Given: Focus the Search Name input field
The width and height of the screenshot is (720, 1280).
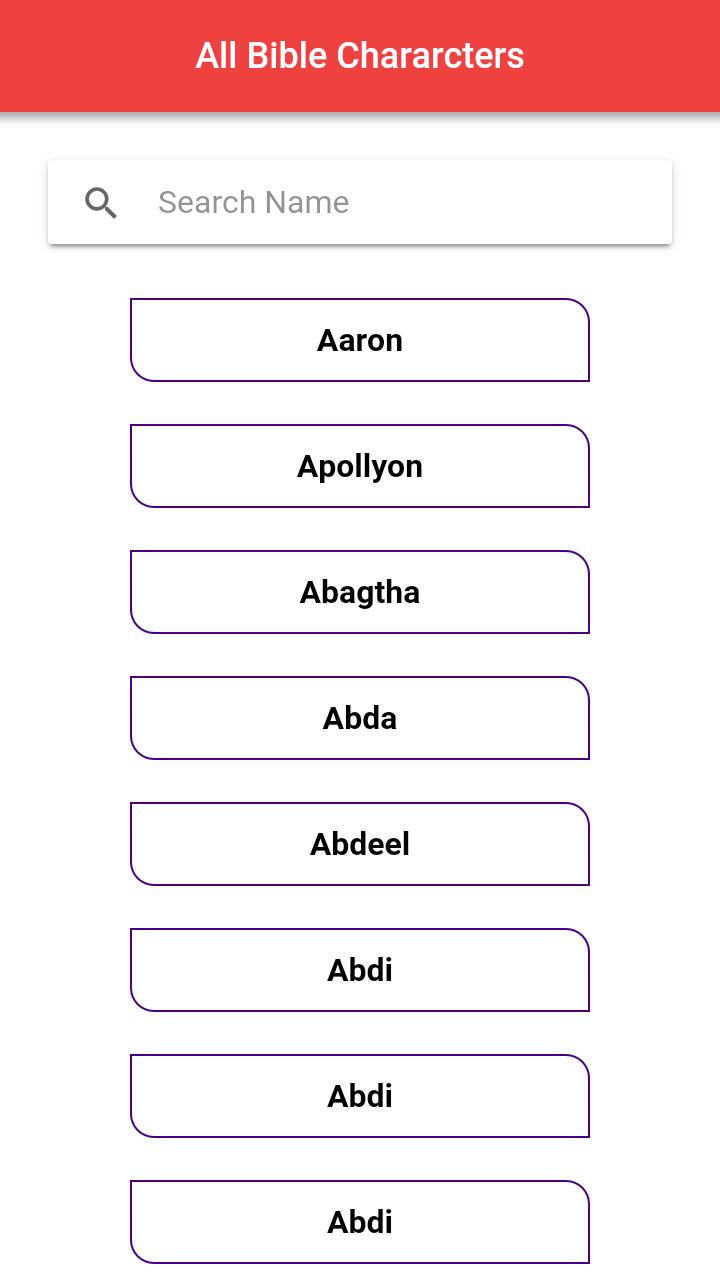Looking at the screenshot, I should pyautogui.click(x=400, y=202).
